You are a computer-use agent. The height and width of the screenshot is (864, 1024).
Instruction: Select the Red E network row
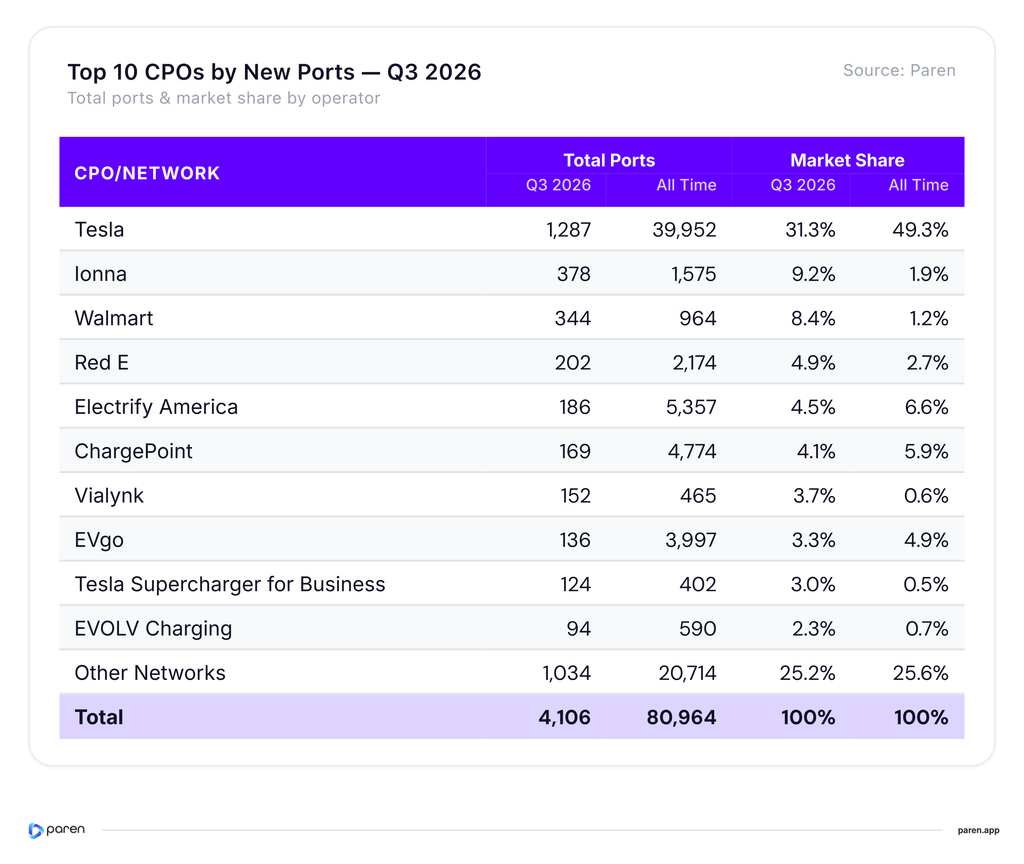pos(511,362)
